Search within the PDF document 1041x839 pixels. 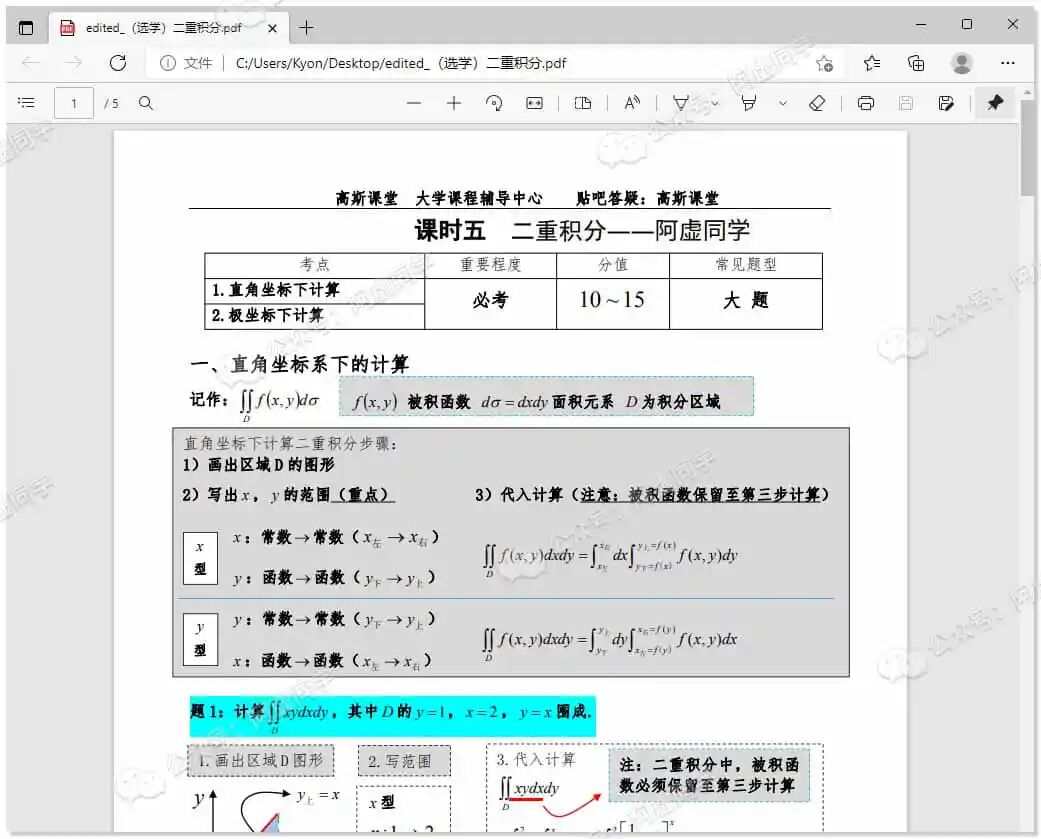coord(146,103)
